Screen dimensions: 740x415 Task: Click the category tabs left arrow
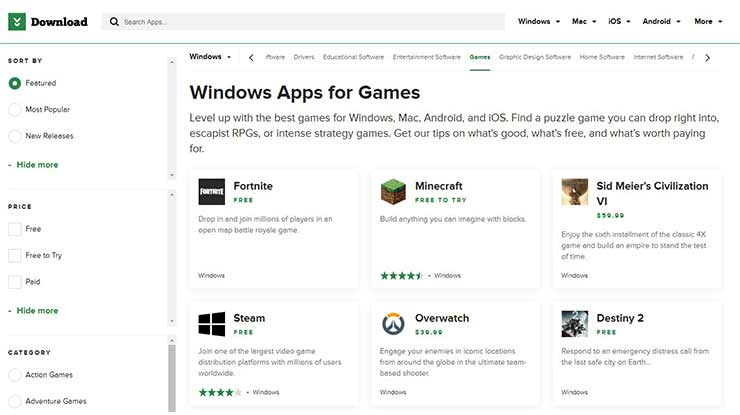(251, 58)
